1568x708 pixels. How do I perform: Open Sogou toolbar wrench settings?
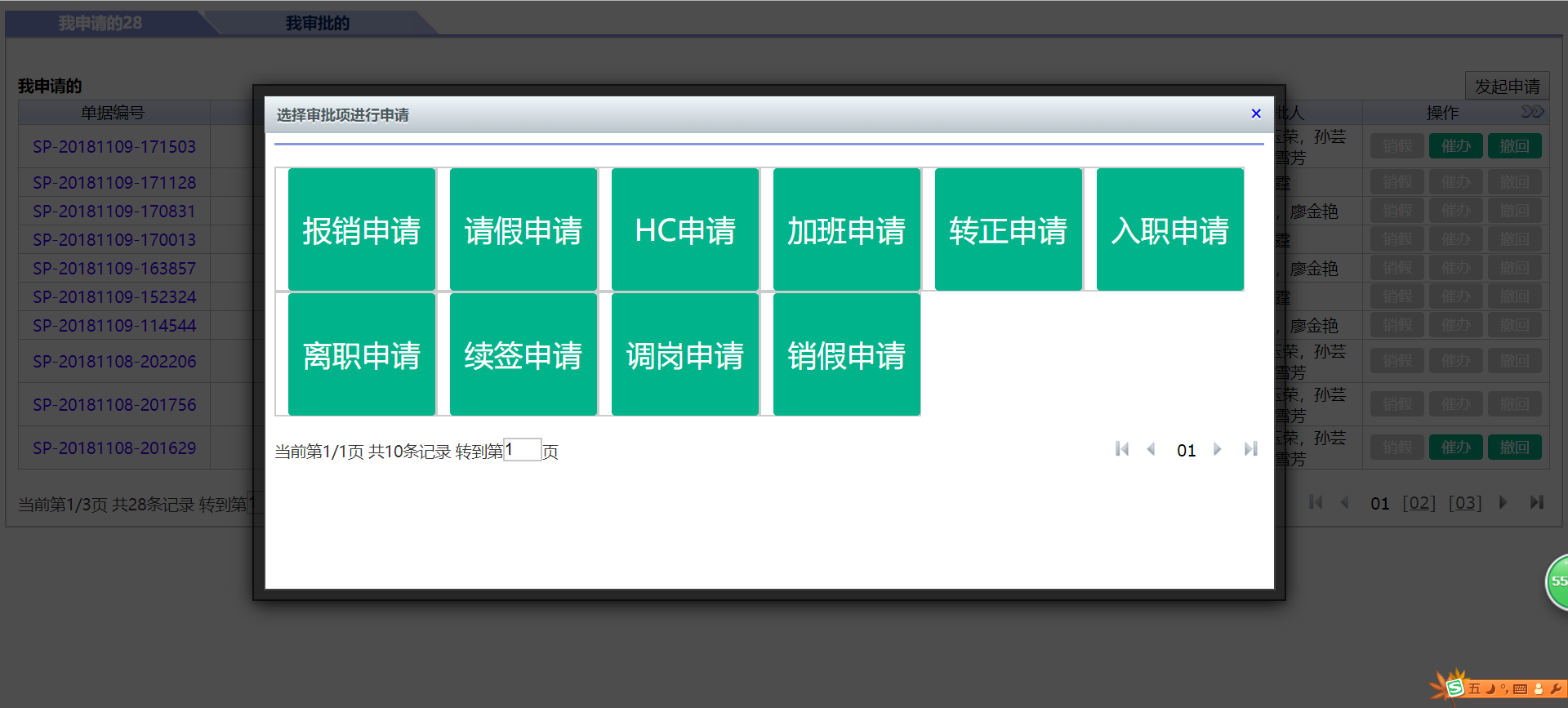(x=1555, y=688)
